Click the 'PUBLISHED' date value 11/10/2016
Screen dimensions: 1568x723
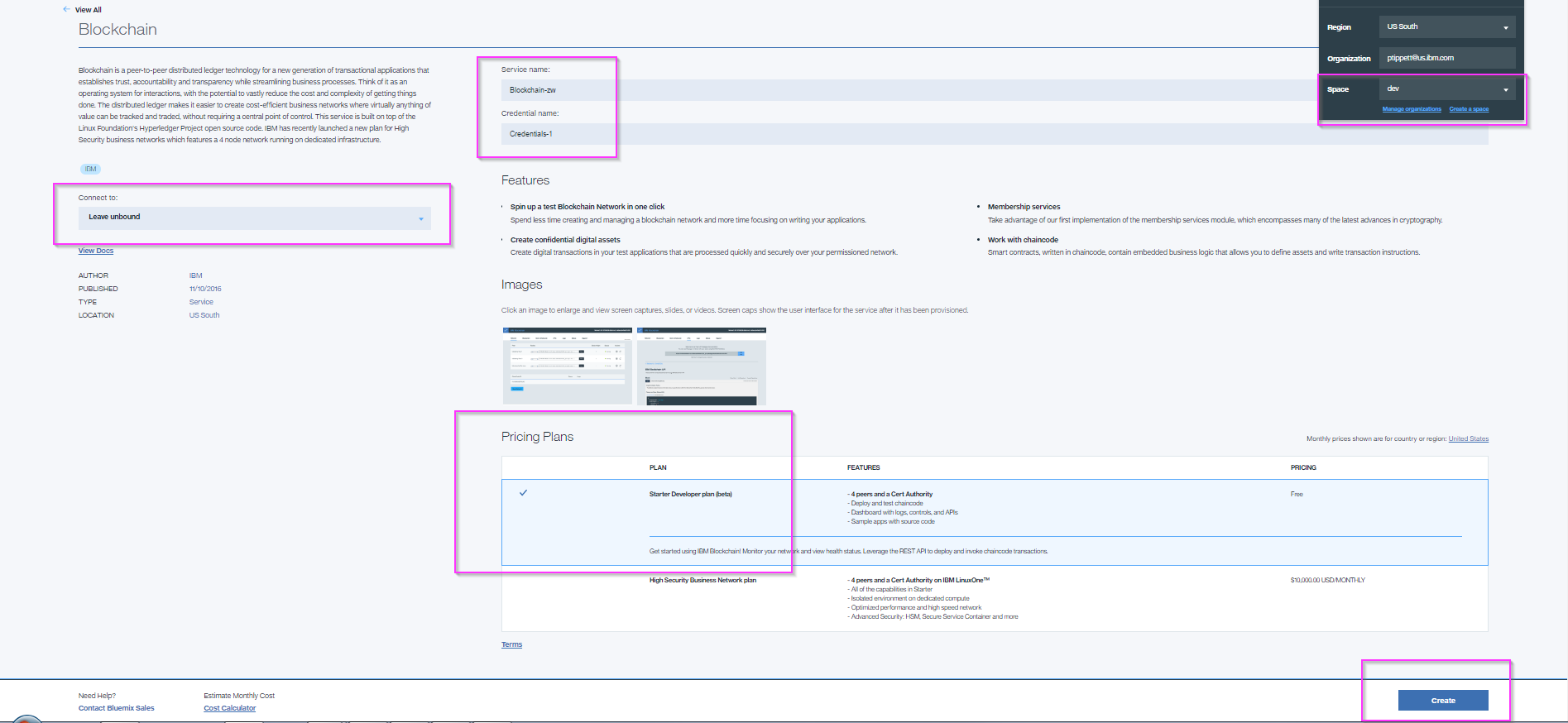point(205,289)
